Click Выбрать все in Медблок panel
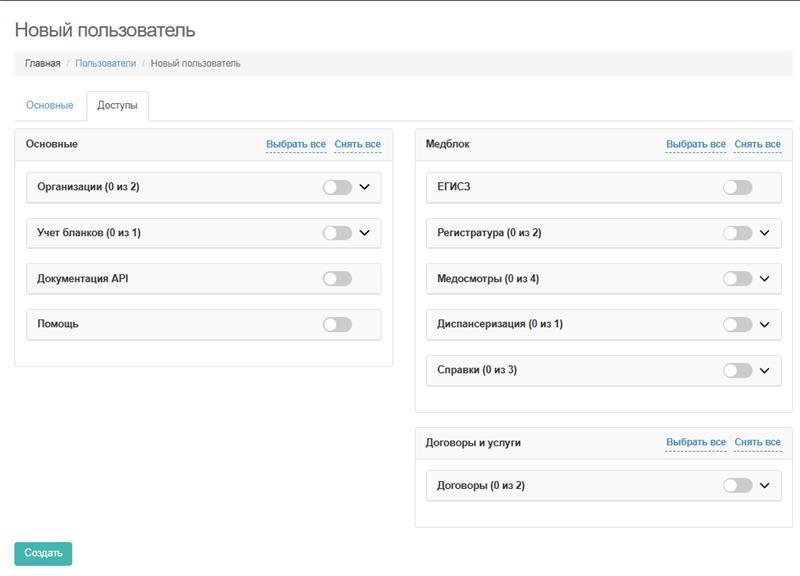Viewport: 800px width, 576px height. tap(696, 144)
